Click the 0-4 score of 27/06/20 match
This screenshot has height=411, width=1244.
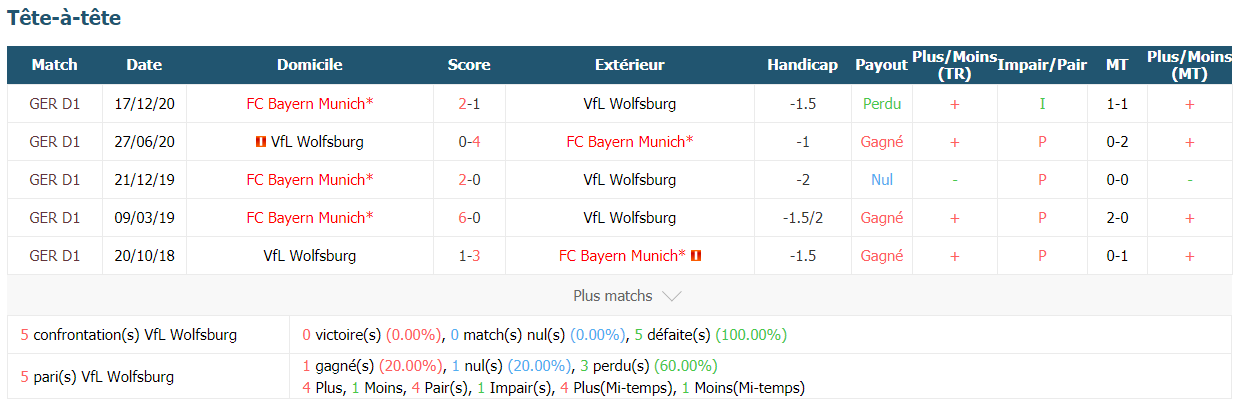469,142
